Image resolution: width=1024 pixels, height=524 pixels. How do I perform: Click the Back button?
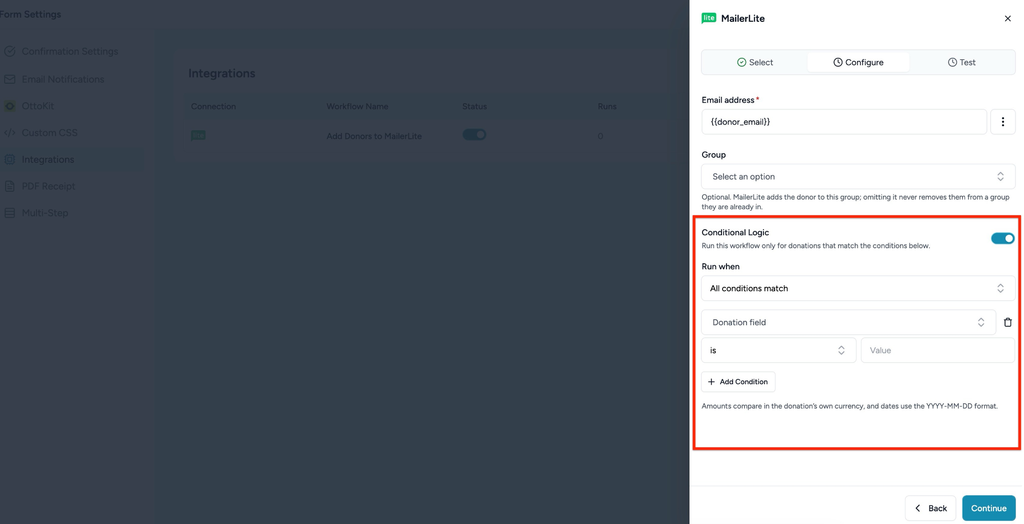(931, 508)
